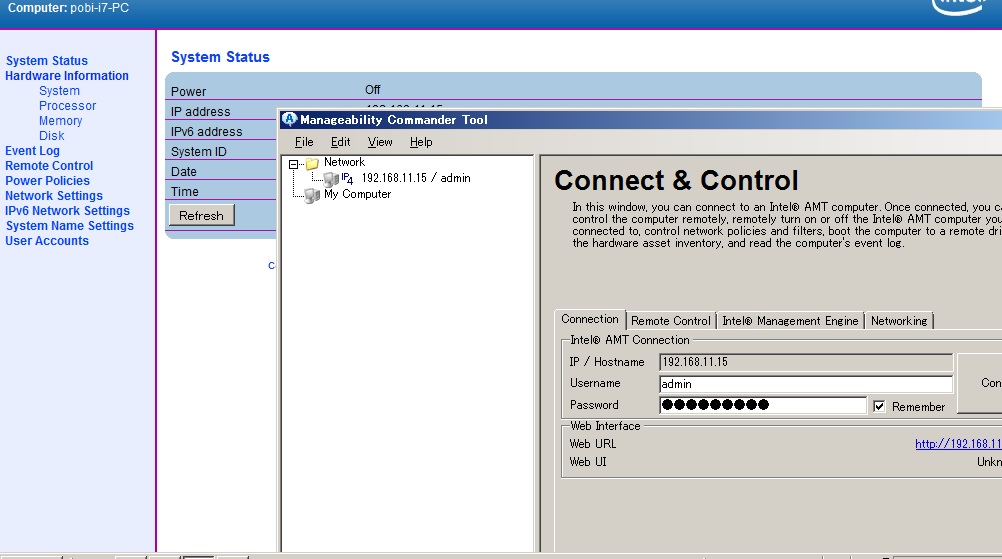Select the My Computer tree entry
Viewport: 1002px width, 559px height.
click(357, 194)
